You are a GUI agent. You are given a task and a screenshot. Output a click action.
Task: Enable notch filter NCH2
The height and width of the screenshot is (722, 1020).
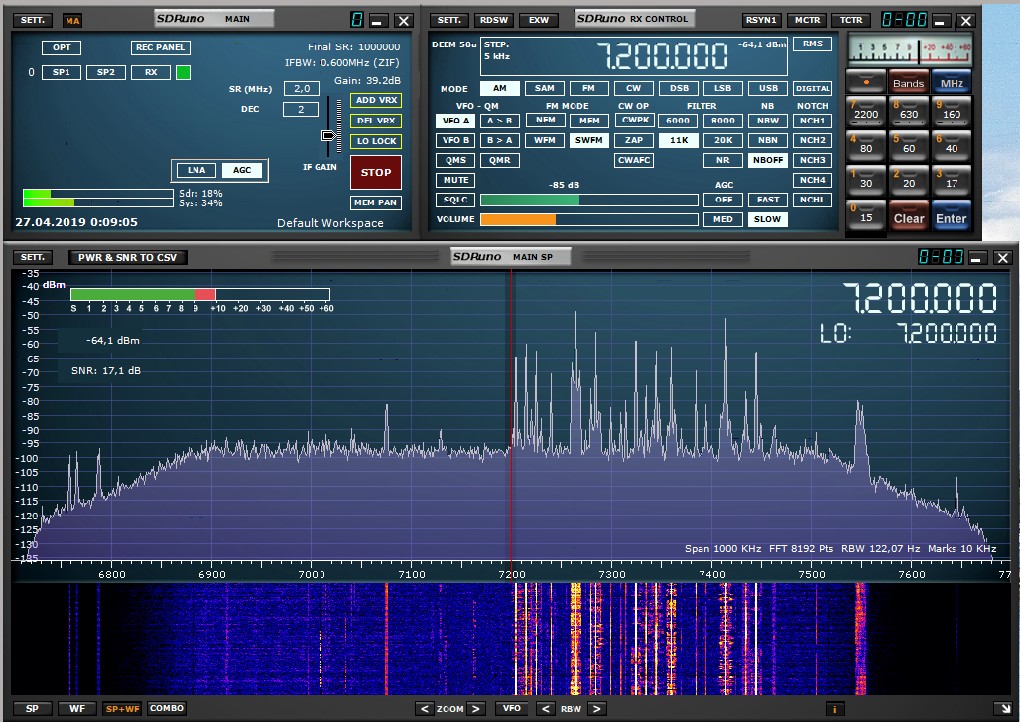812,140
